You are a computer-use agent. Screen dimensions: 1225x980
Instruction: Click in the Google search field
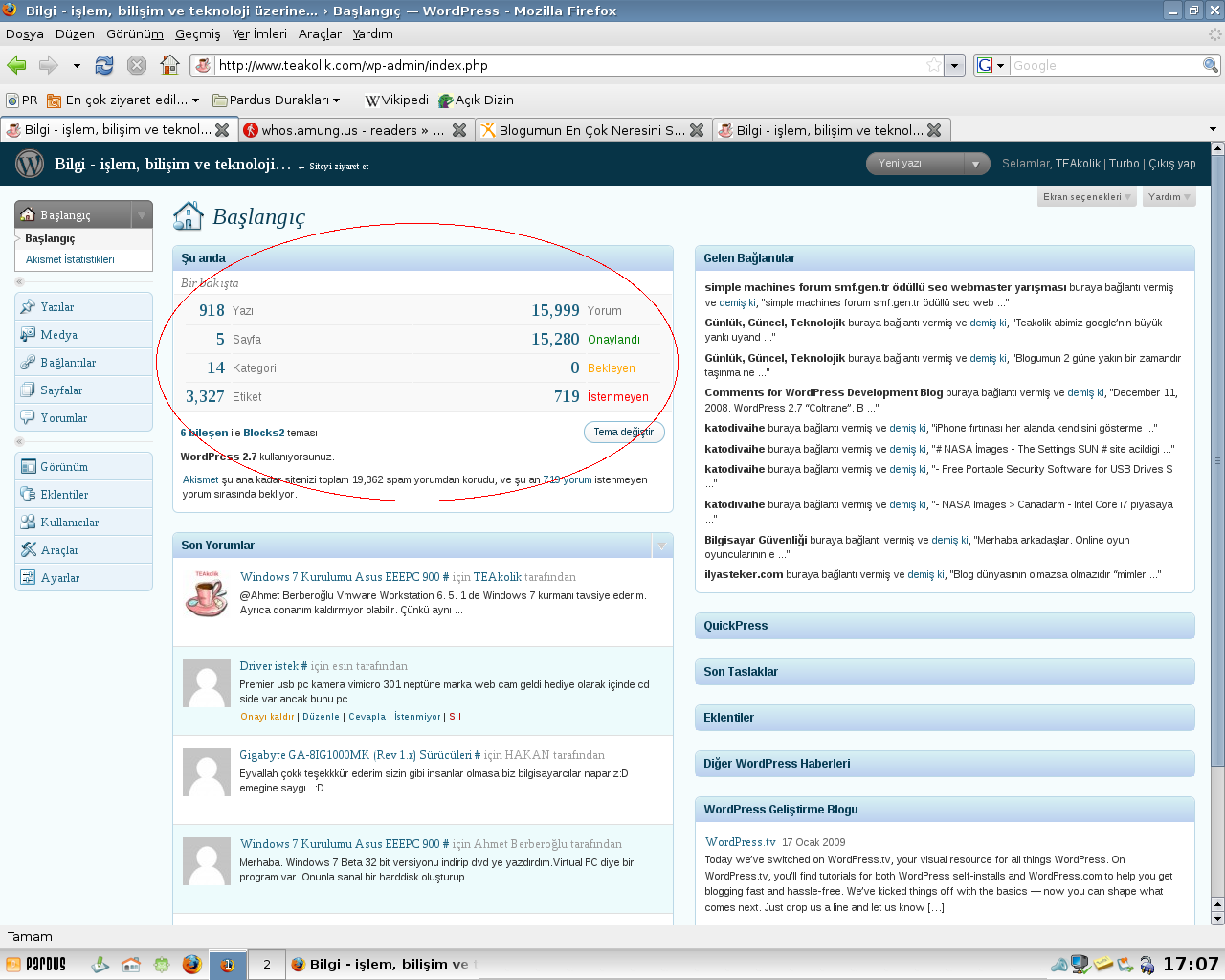pyautogui.click(x=1105, y=65)
